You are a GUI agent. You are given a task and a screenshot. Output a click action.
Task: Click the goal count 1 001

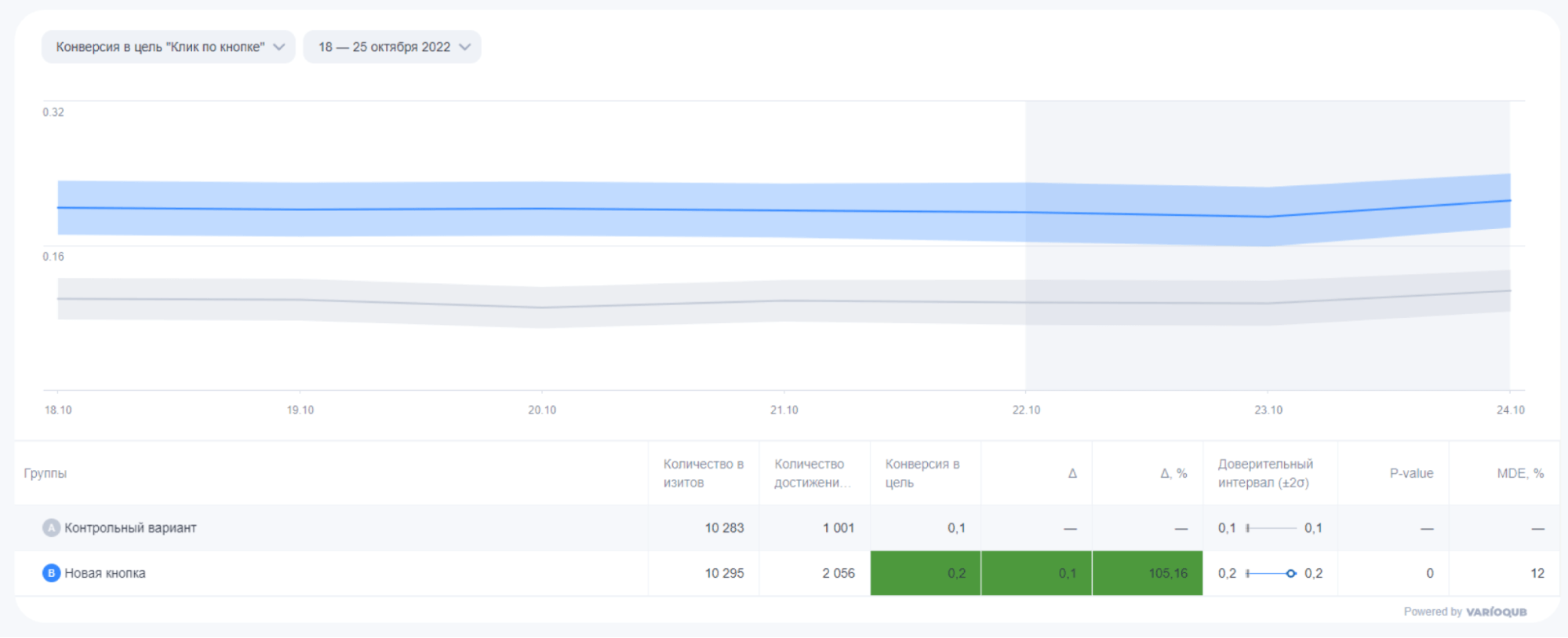point(839,528)
